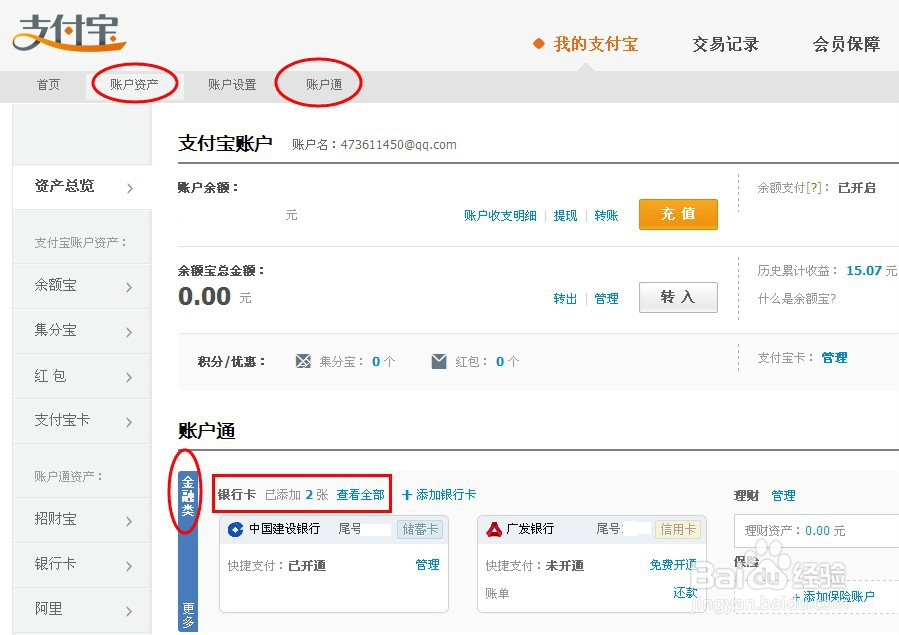Click the question mark next to 余额支付

(x=814, y=187)
